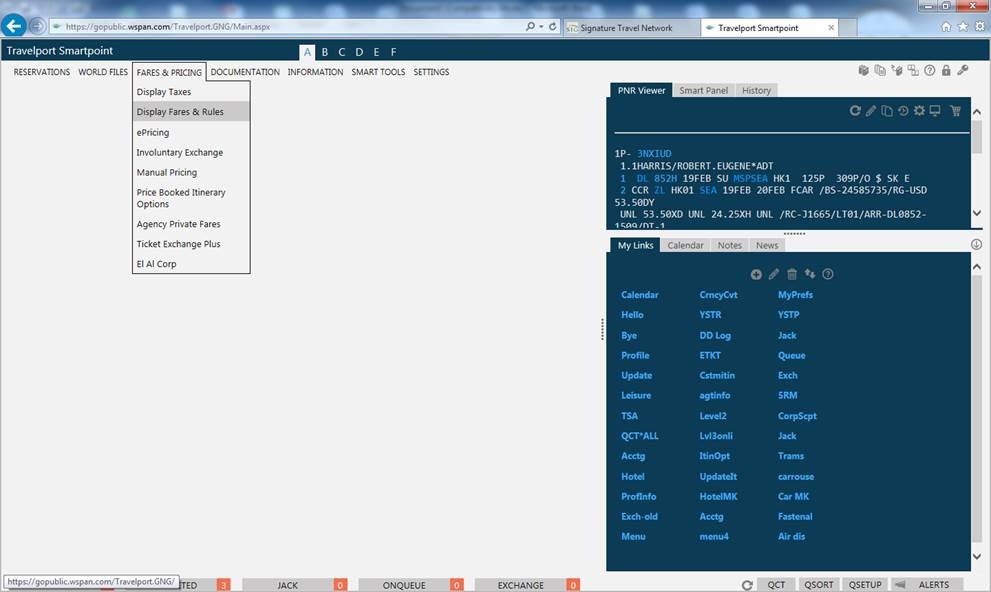Open the PNR history clock icon

903,111
